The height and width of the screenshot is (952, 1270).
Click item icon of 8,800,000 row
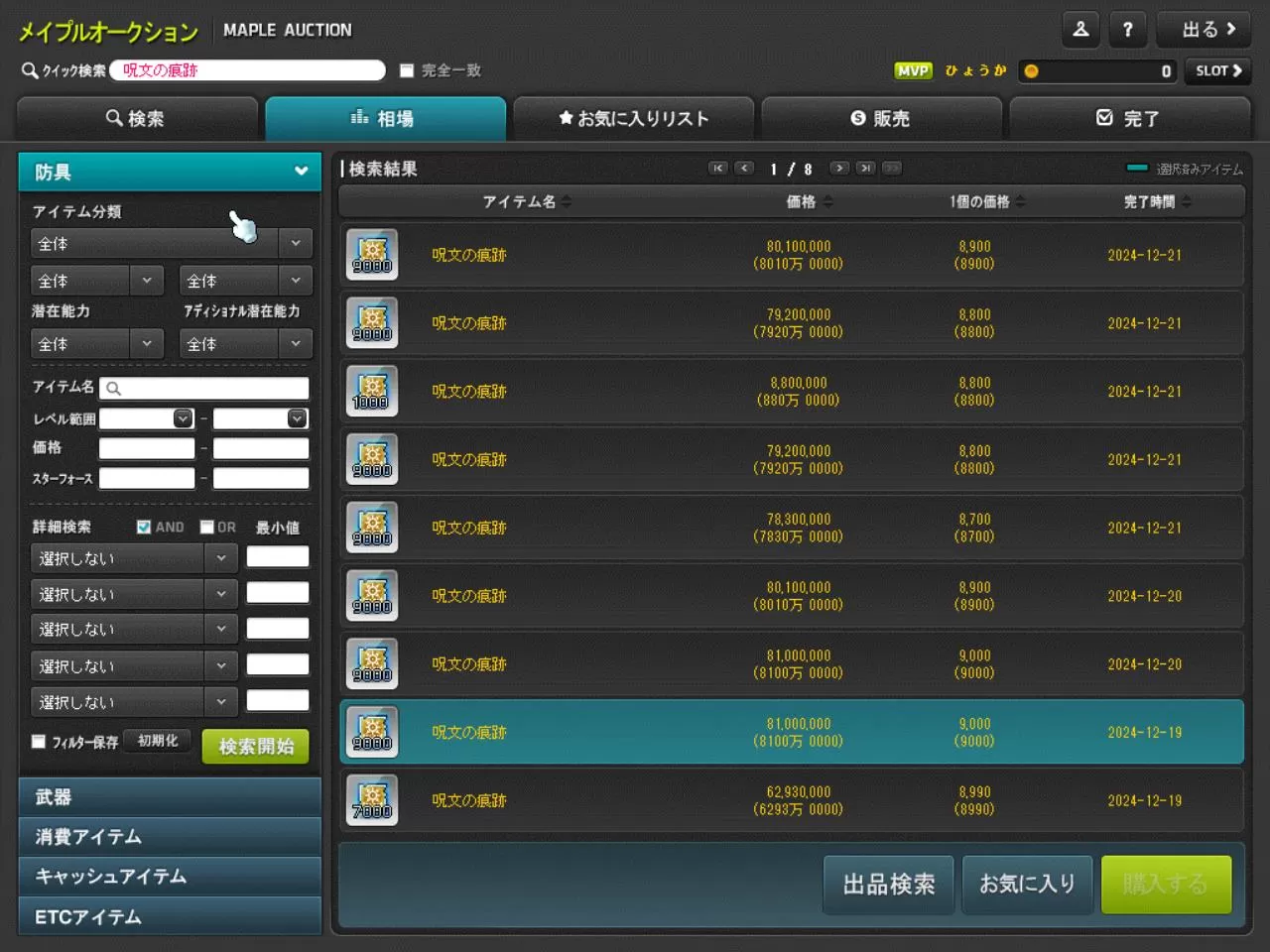pyautogui.click(x=372, y=392)
